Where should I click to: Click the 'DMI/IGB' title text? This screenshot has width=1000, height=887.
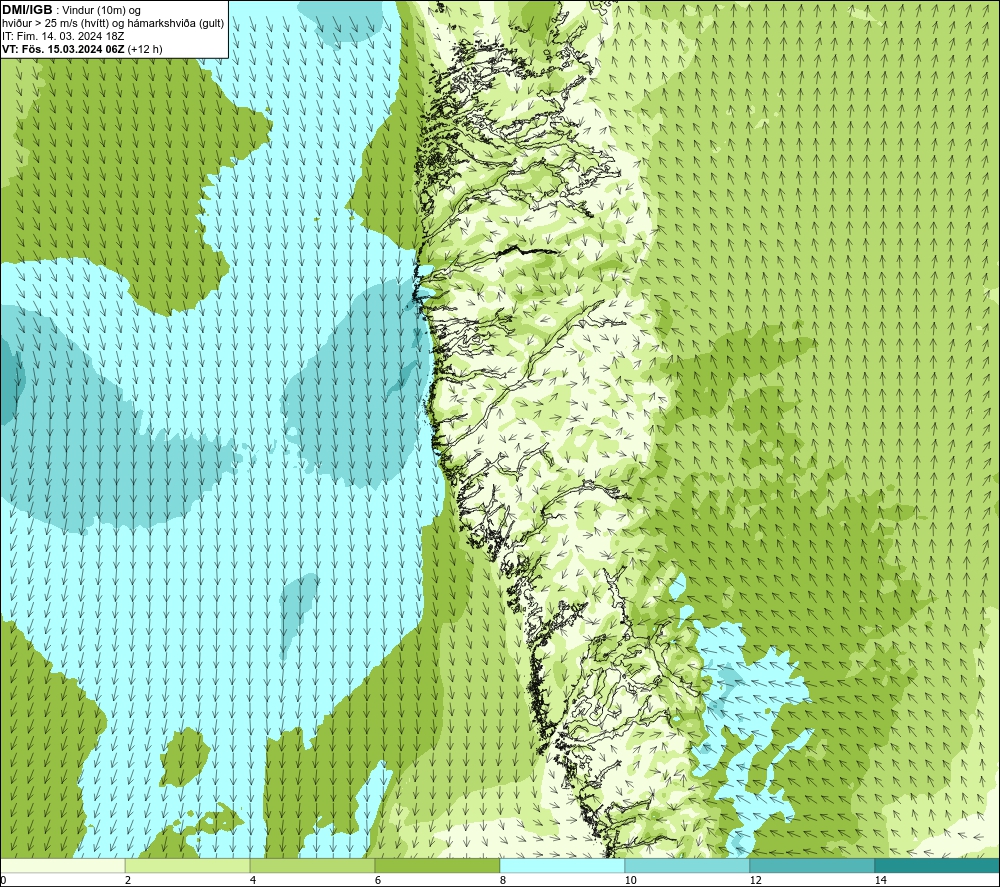coord(27,10)
